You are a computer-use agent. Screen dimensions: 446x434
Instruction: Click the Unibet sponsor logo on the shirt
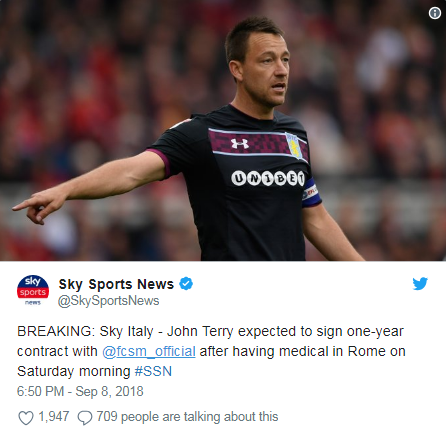click(x=268, y=179)
